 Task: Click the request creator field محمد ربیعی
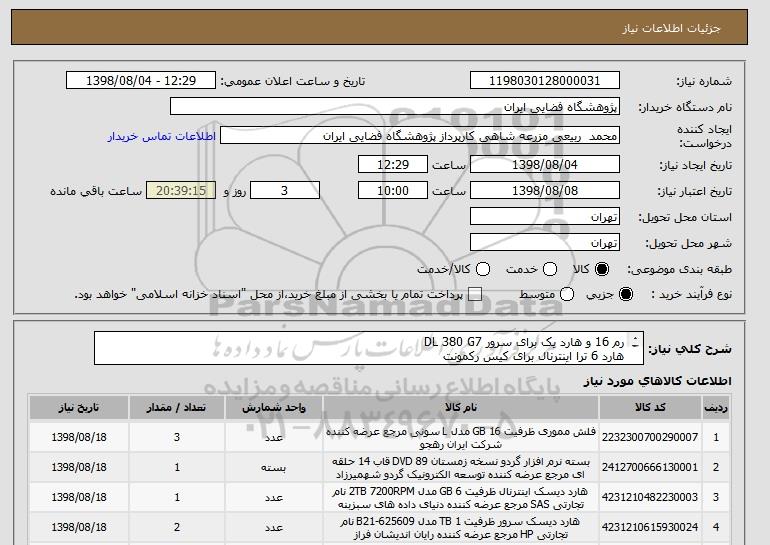pyautogui.click(x=420, y=136)
